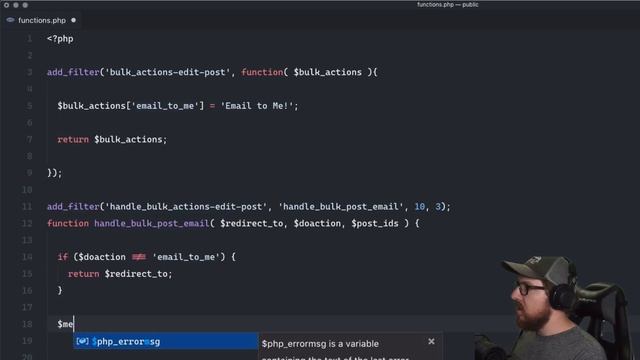Click line number 5 in the gutter
Screen dimensions: 640x360
click(x=29, y=106)
